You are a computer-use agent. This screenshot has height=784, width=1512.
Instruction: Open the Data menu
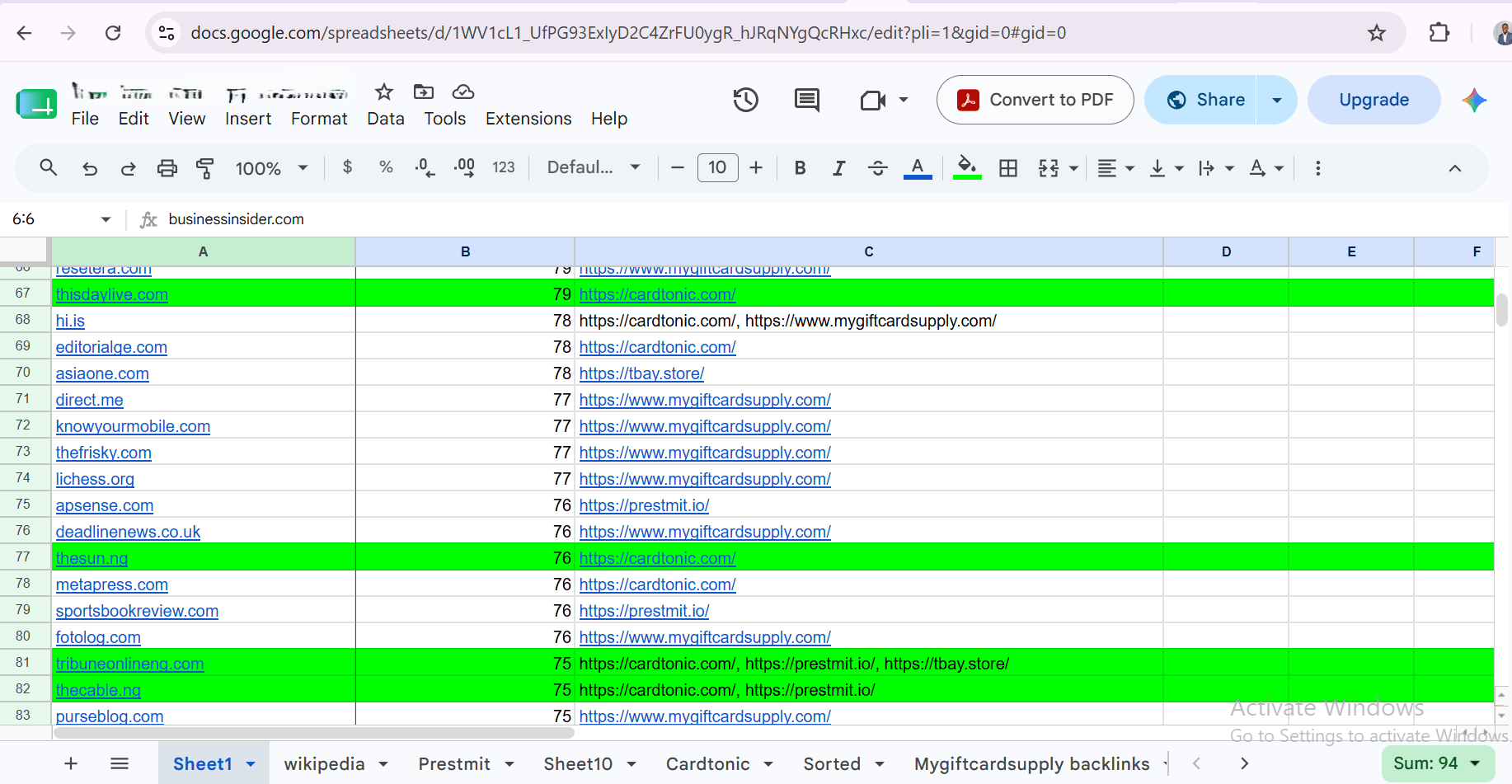click(386, 119)
